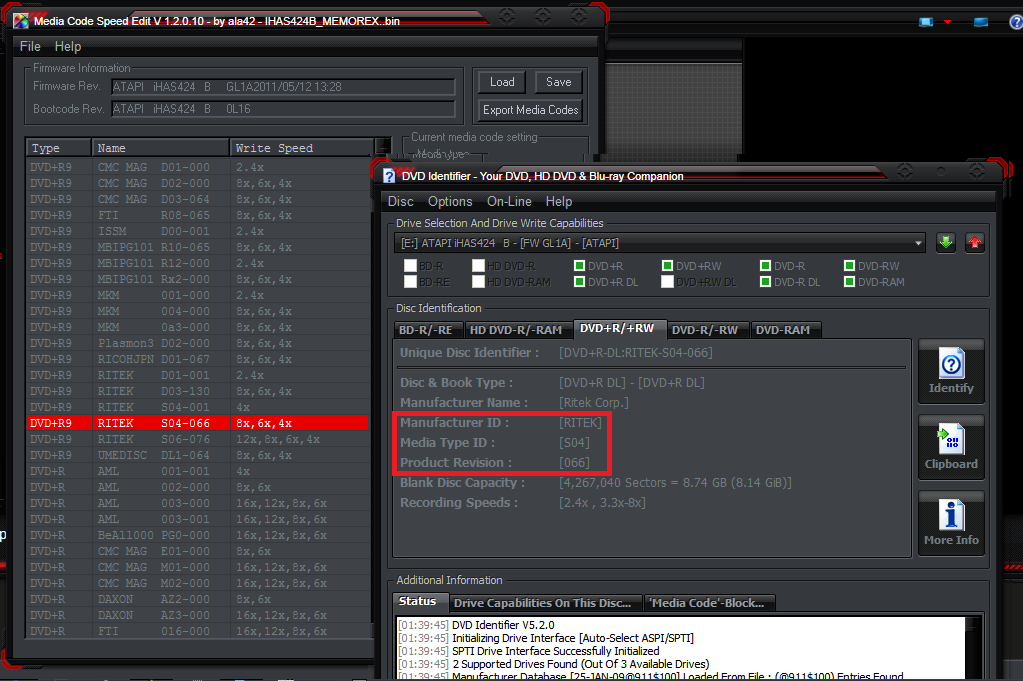
Task: Click the Firmware Rev. input field
Action: [x=283, y=87]
